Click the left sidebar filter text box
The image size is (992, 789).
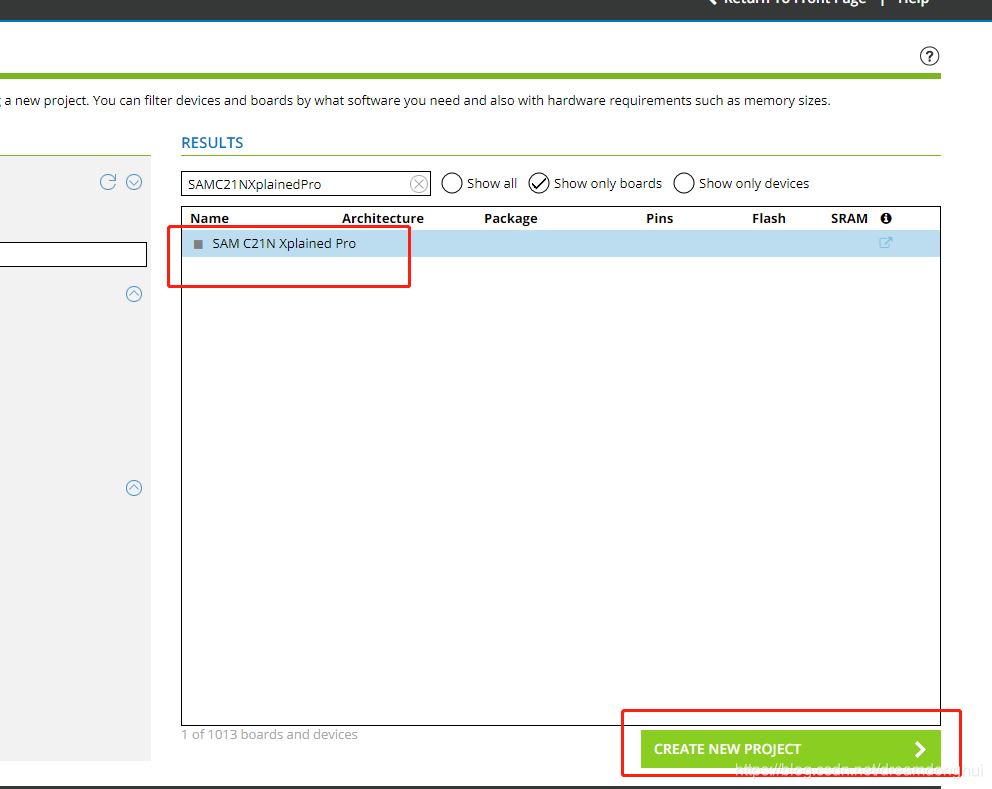(73, 254)
